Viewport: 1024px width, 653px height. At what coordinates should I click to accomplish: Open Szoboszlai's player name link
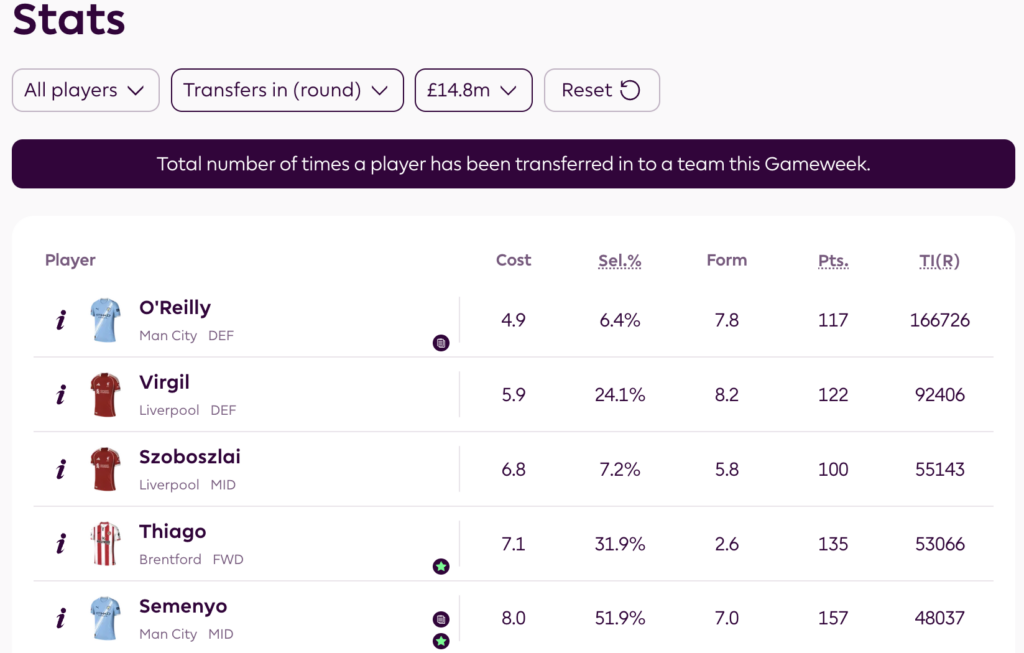pyautogui.click(x=190, y=457)
